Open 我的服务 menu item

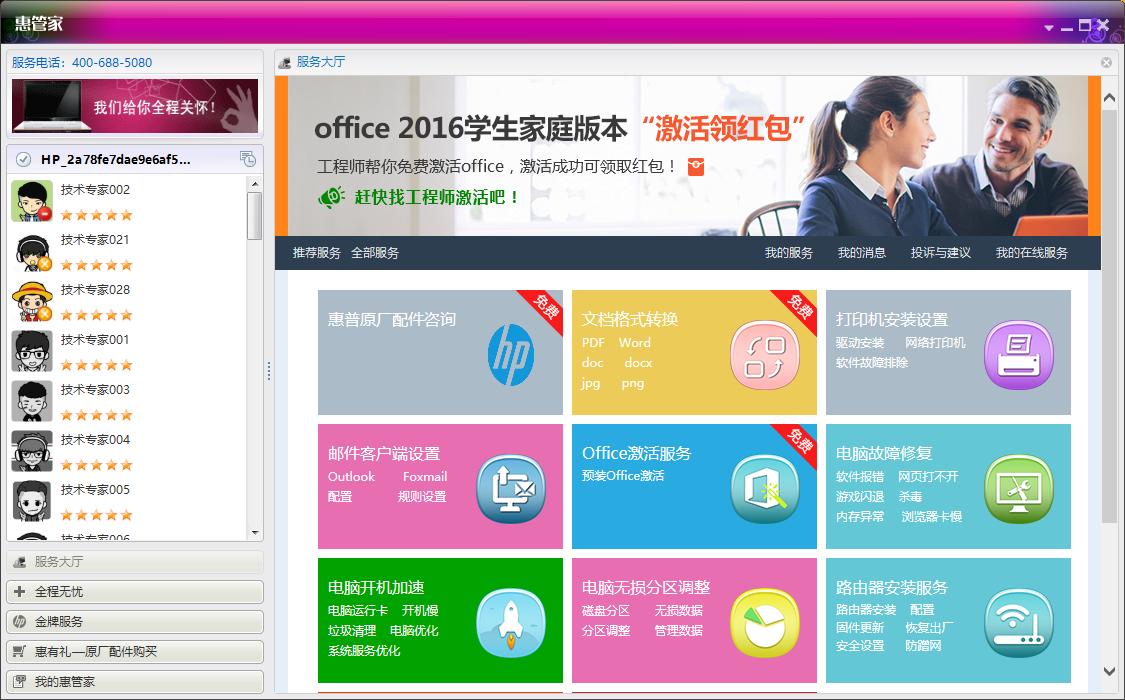coord(789,253)
